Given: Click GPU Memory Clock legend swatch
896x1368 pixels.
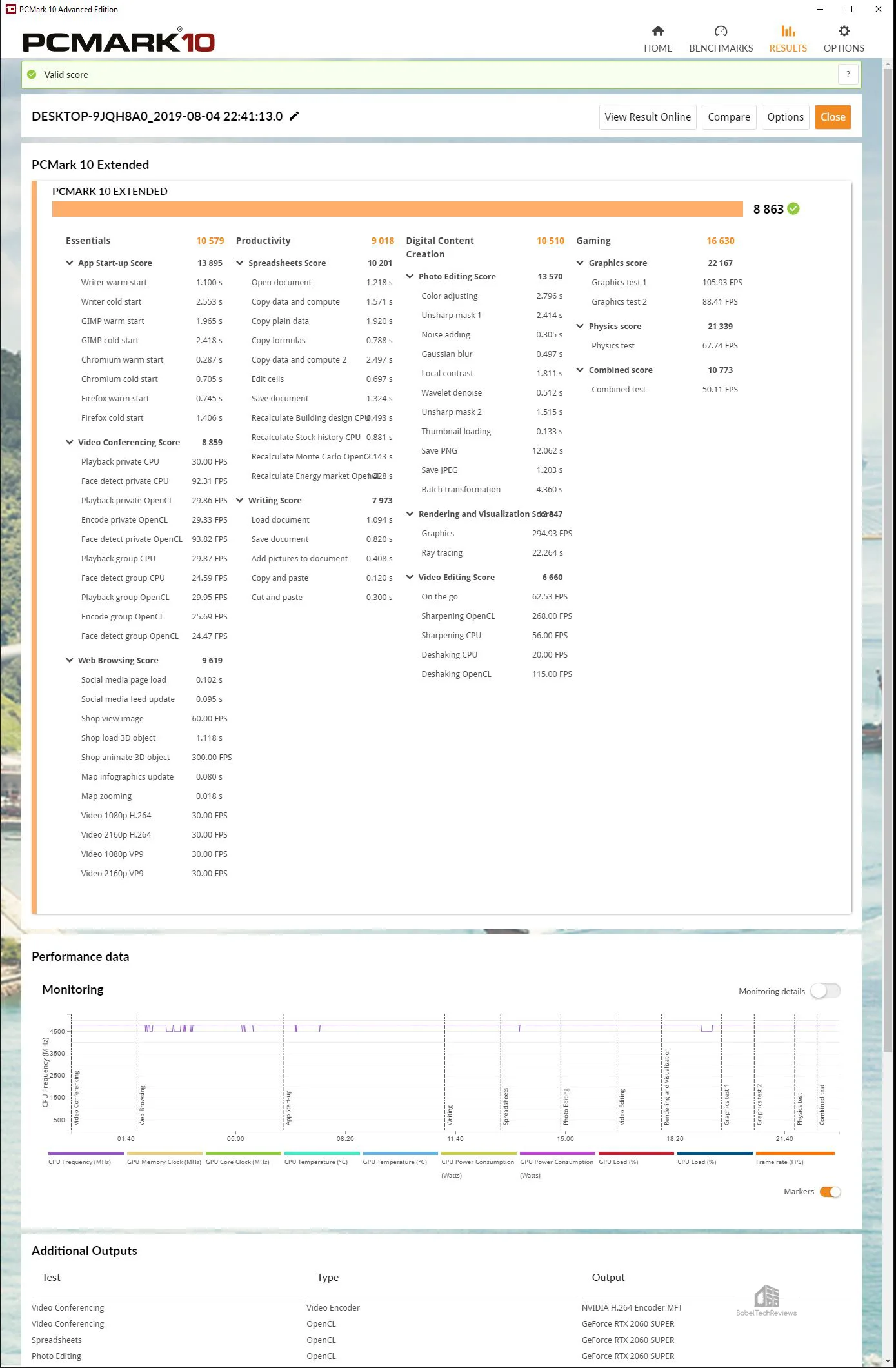Looking at the screenshot, I should click(x=164, y=1153).
